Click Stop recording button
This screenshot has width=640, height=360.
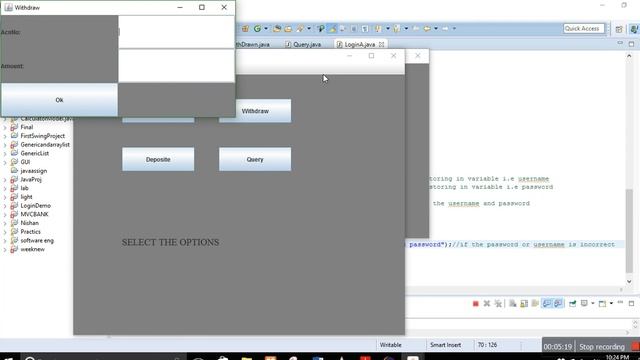pyautogui.click(x=602, y=347)
